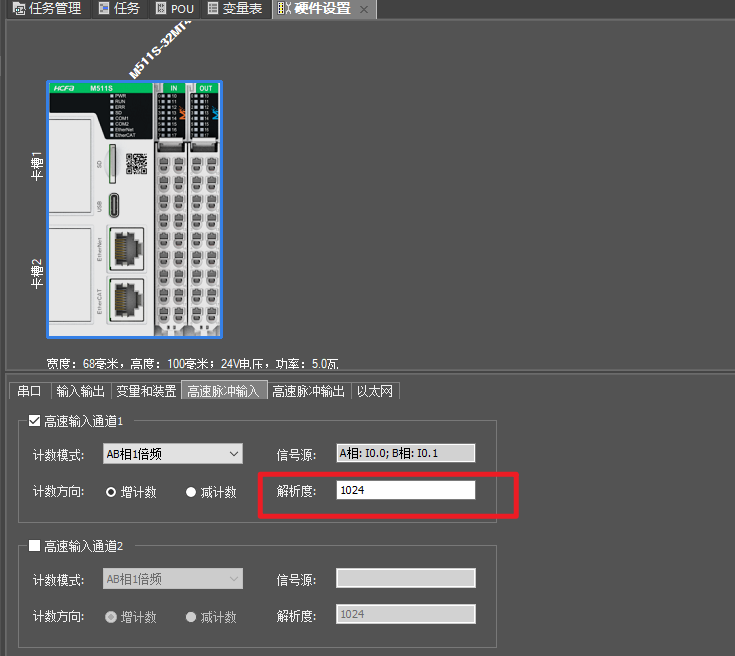Click the USB port on the PLC
The width and height of the screenshot is (735, 656).
point(113,204)
